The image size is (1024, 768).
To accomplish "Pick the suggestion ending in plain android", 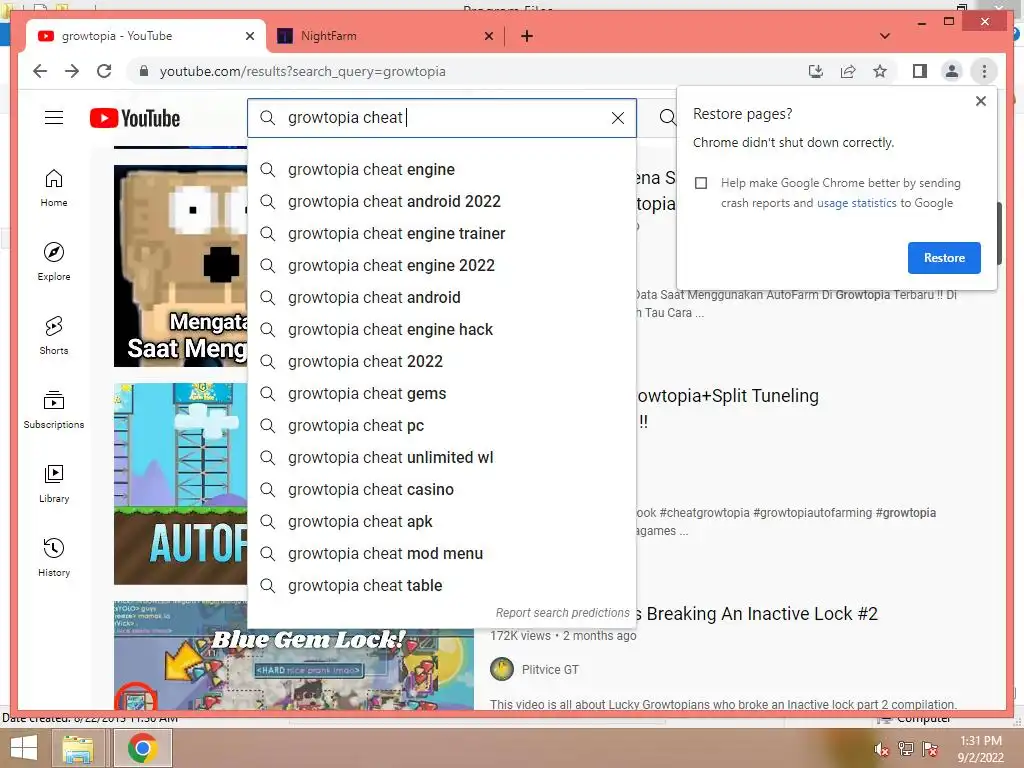I will coord(441,298).
